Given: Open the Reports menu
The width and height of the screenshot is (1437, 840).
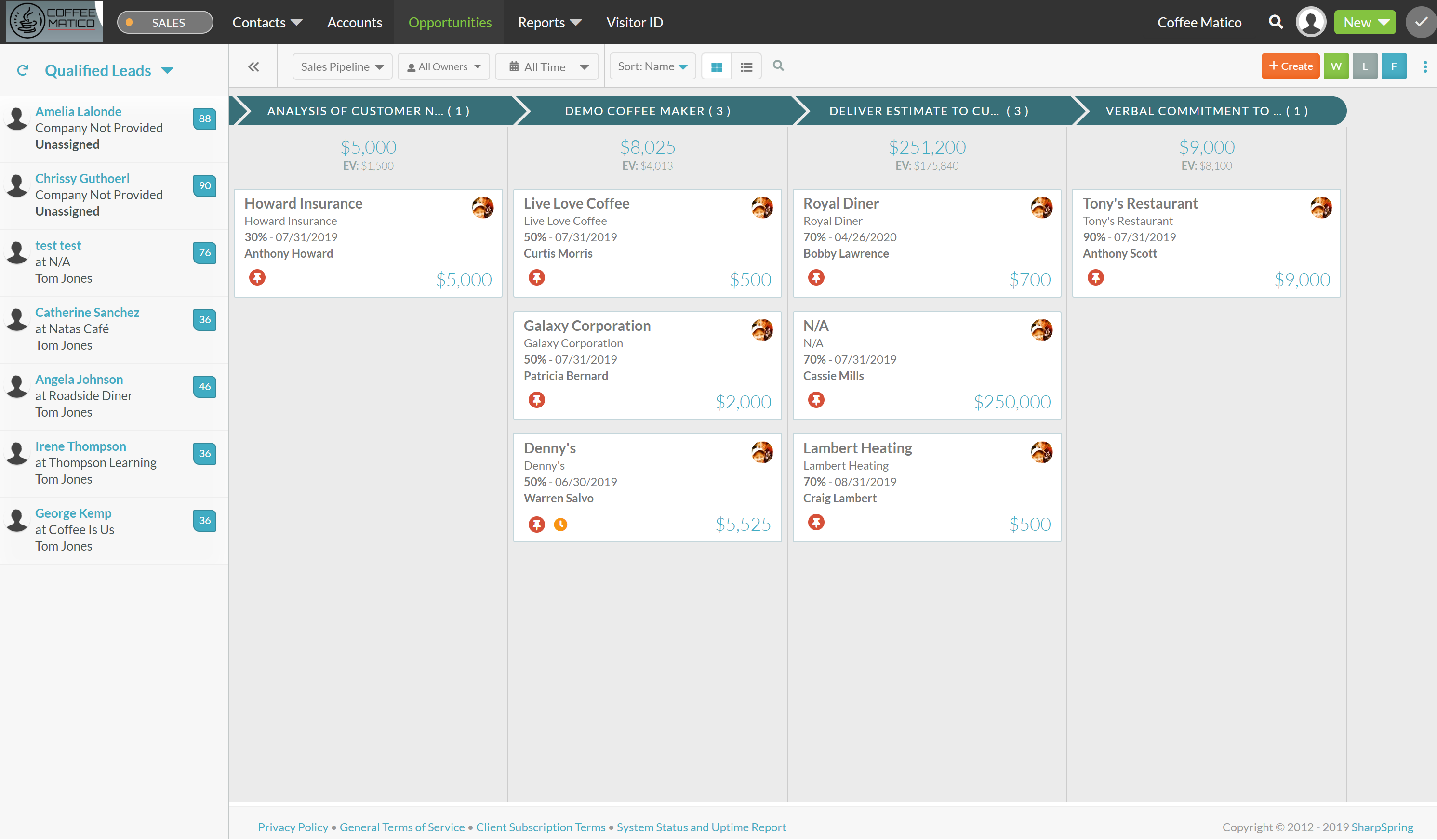Looking at the screenshot, I should 548,22.
